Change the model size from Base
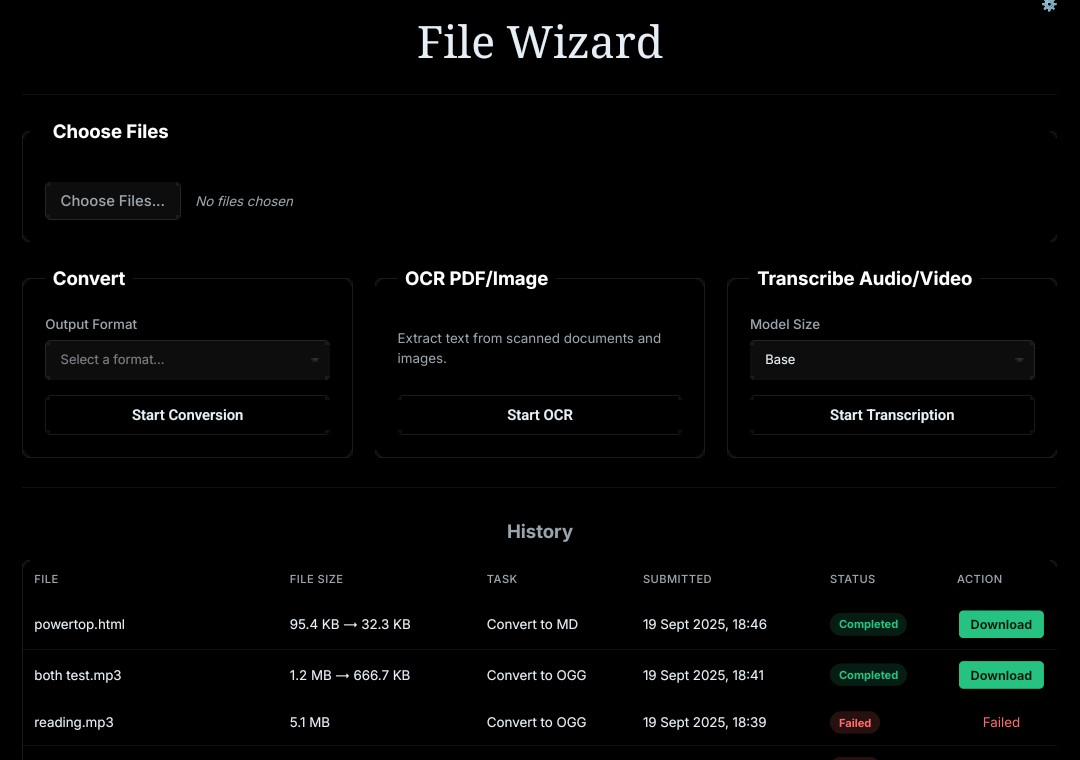Viewport: 1080px width, 760px height. (x=892, y=360)
